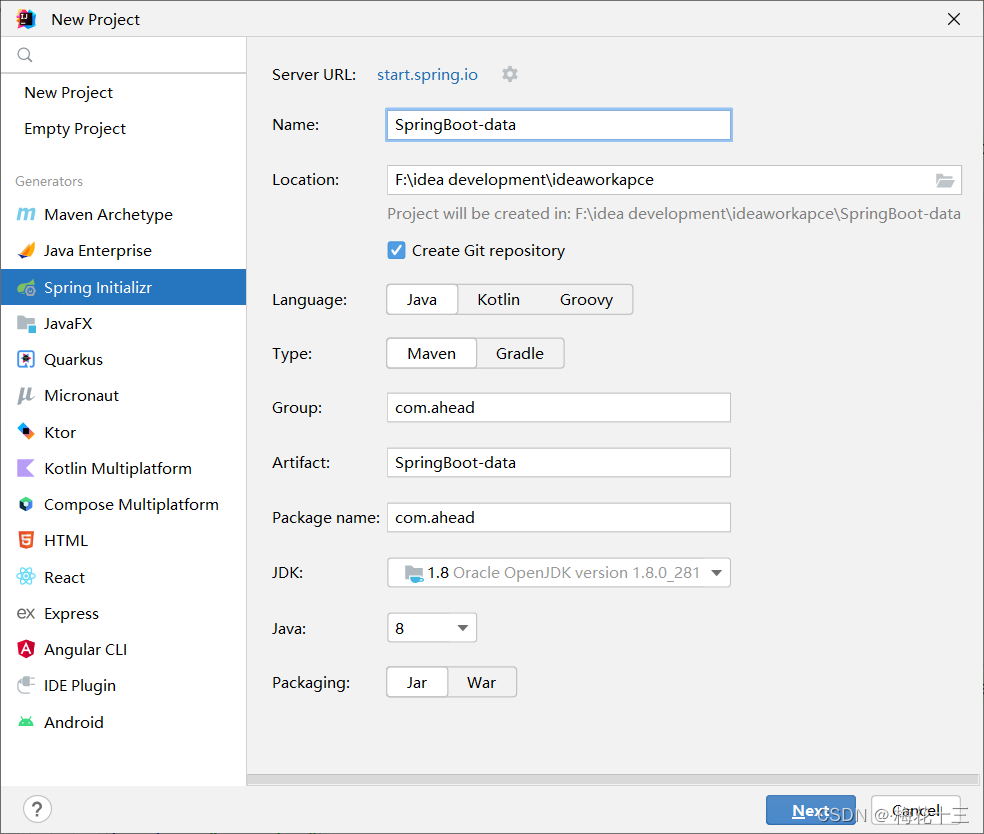Select Micronaut in generators list

tap(124, 395)
